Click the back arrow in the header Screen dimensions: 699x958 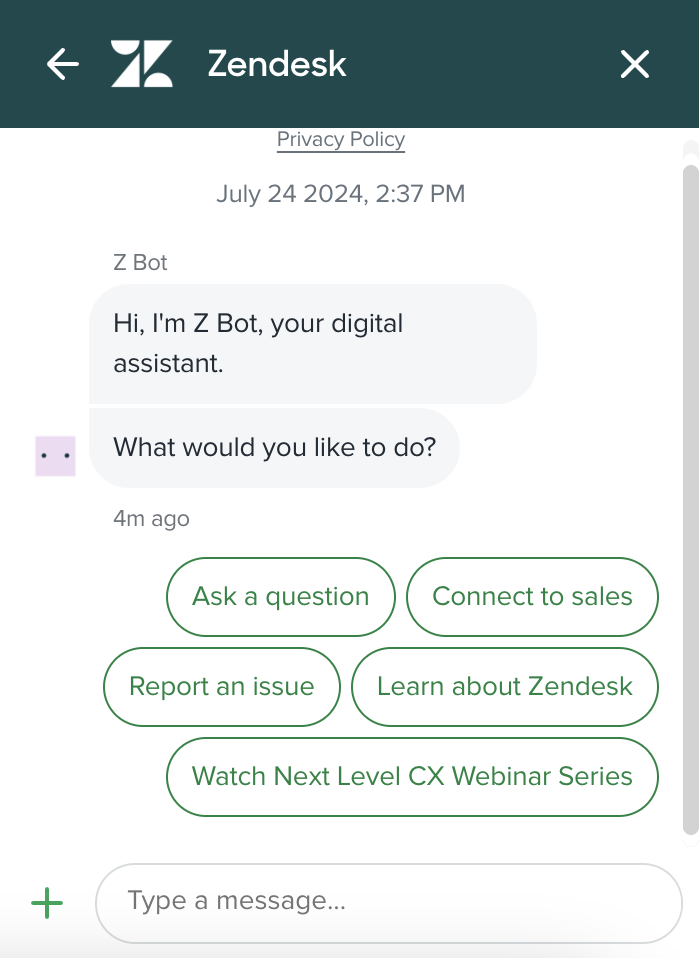62,63
